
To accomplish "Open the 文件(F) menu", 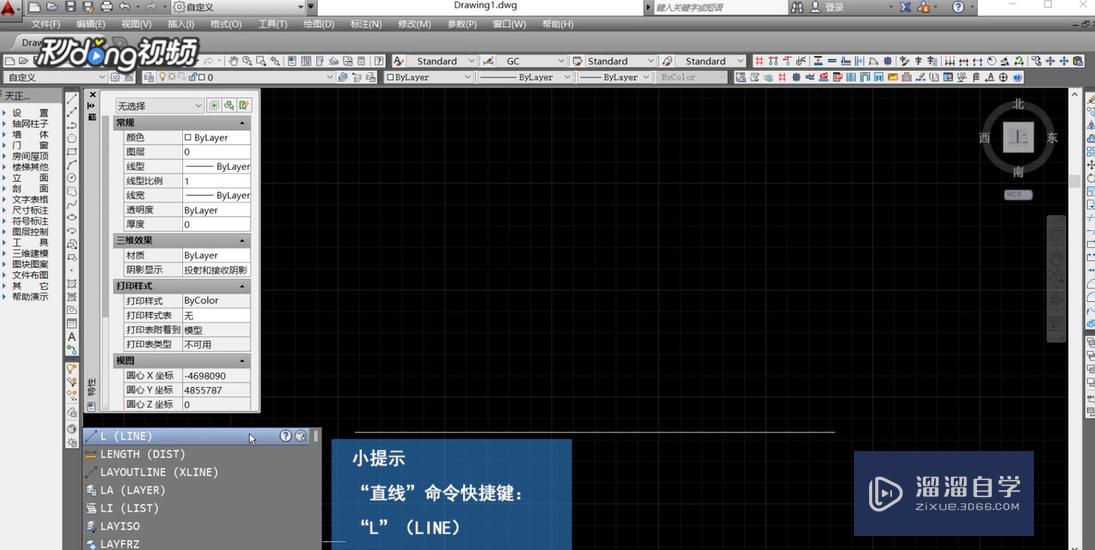I will [x=46, y=24].
